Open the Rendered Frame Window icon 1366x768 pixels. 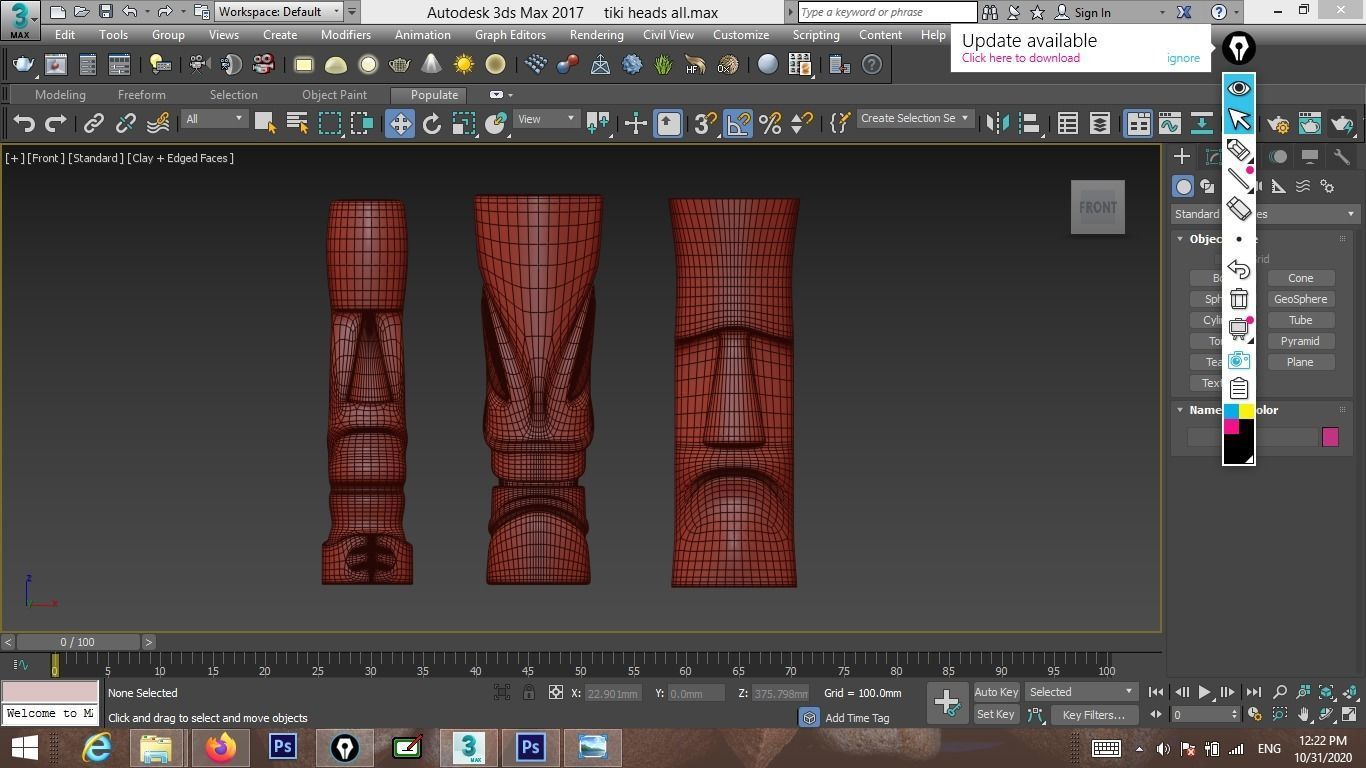click(x=1310, y=124)
